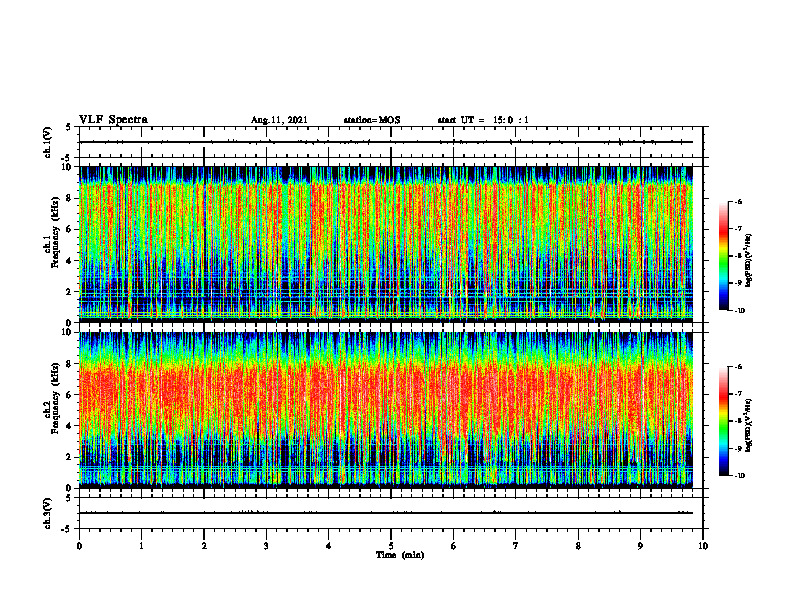The height and width of the screenshot is (612, 792).
Task: Click the 'VLF Spectra' title text
Action: pos(113,120)
